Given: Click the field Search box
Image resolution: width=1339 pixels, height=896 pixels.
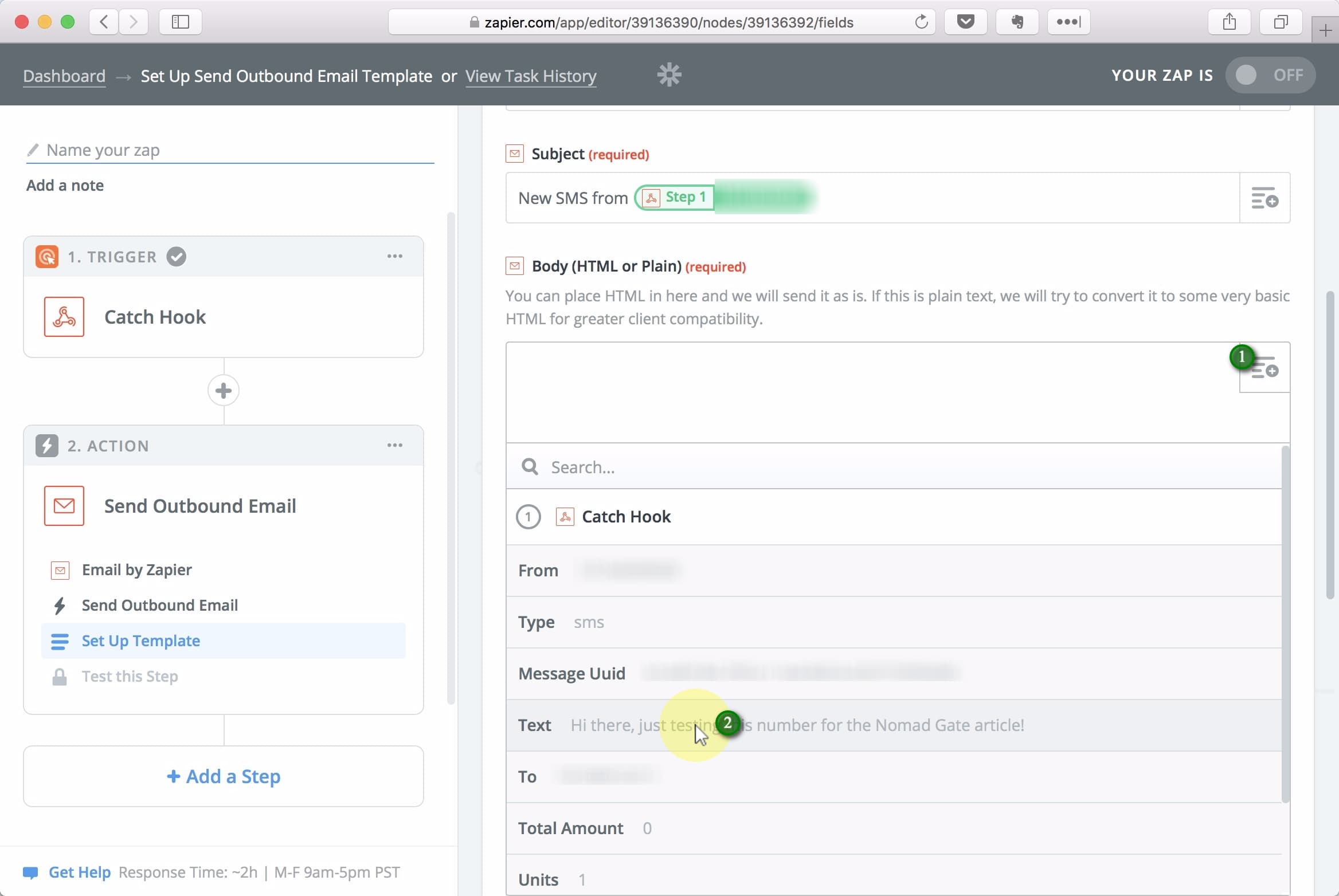Looking at the screenshot, I should click(x=894, y=467).
